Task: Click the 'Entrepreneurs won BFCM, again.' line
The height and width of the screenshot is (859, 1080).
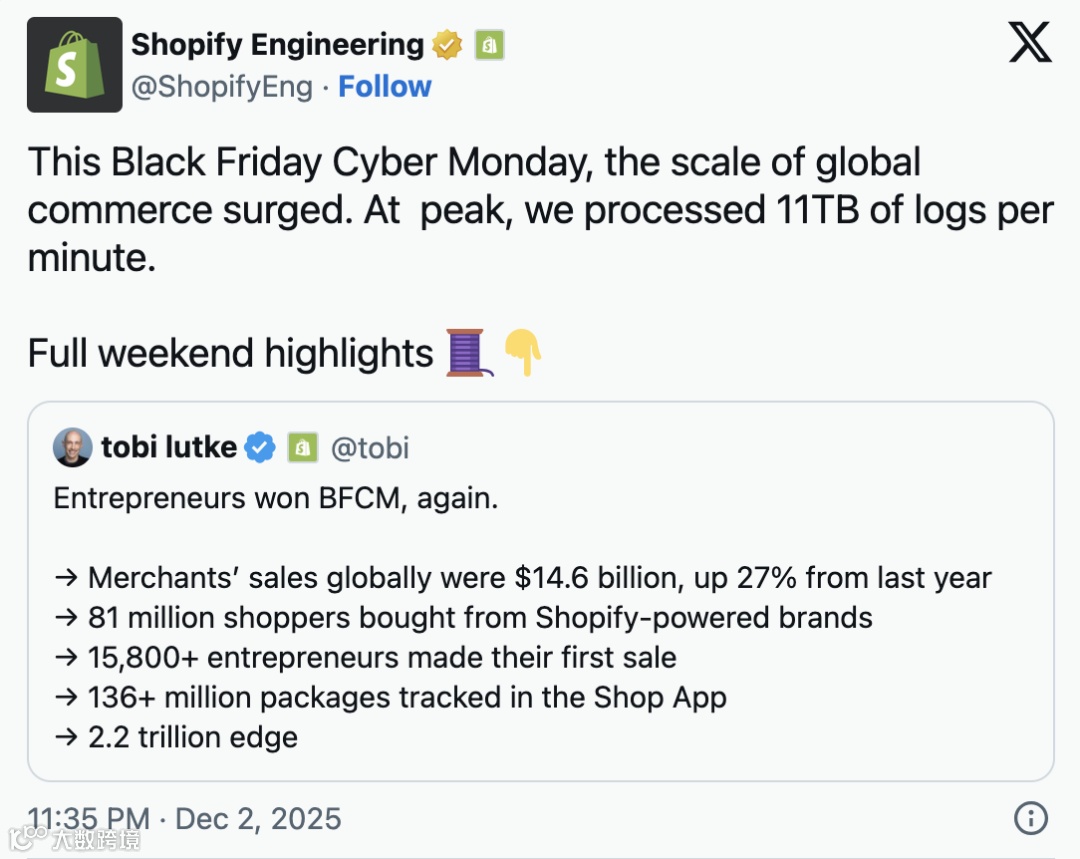Action: (x=275, y=498)
